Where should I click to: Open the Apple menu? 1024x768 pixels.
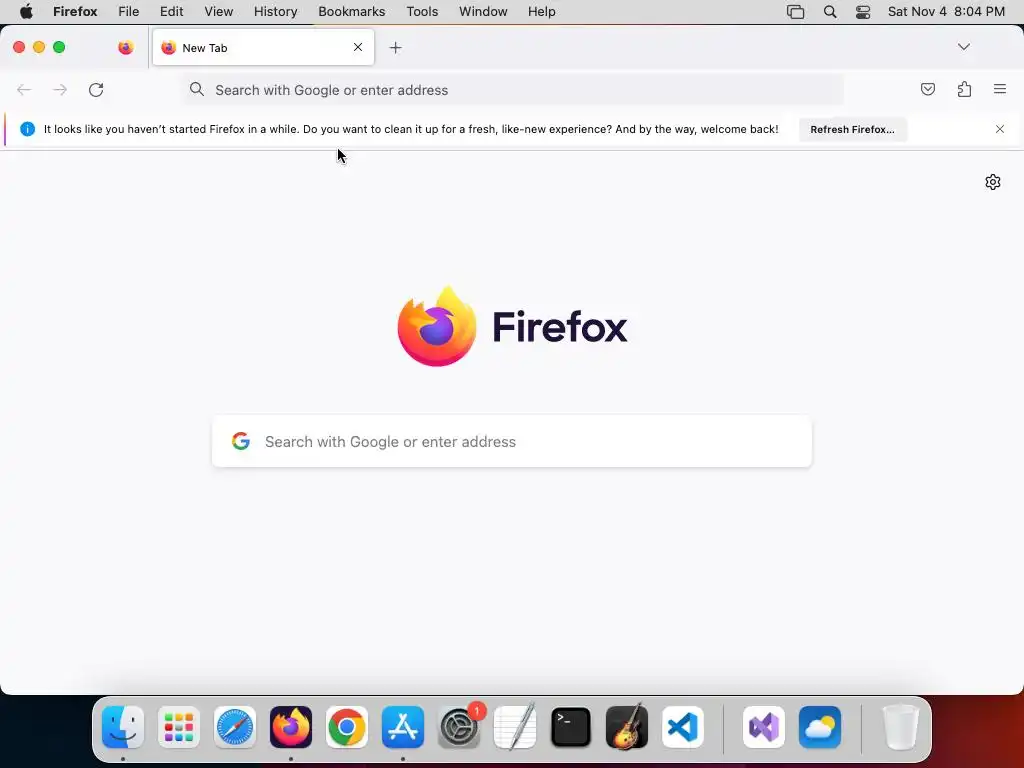(26, 12)
